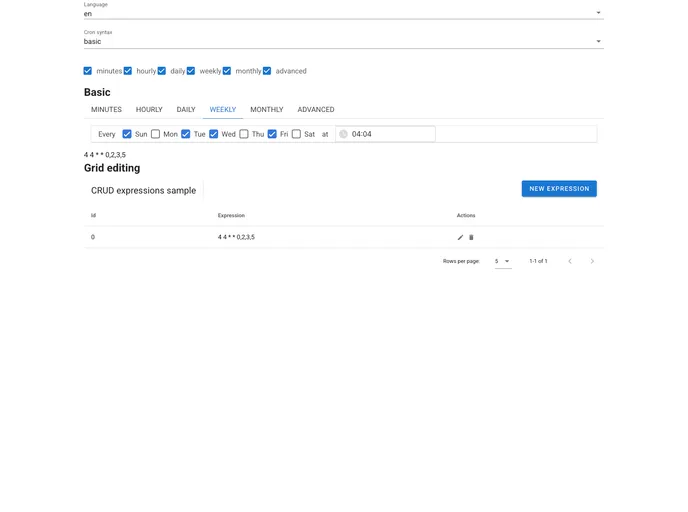The height and width of the screenshot is (512, 688).
Task: Switch to the ADVANCED tab
Action: click(x=316, y=110)
